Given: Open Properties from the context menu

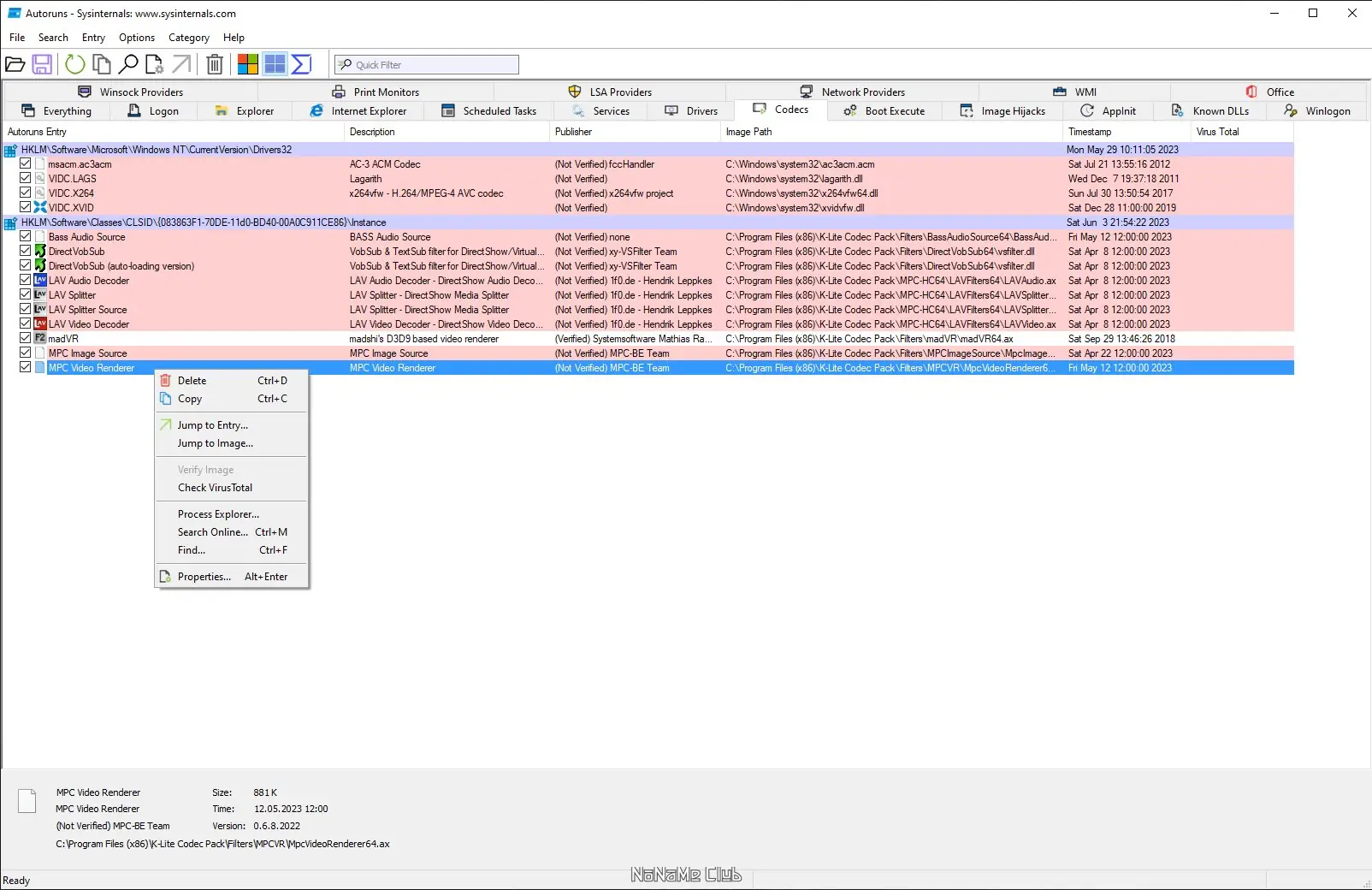Looking at the screenshot, I should tap(231, 577).
